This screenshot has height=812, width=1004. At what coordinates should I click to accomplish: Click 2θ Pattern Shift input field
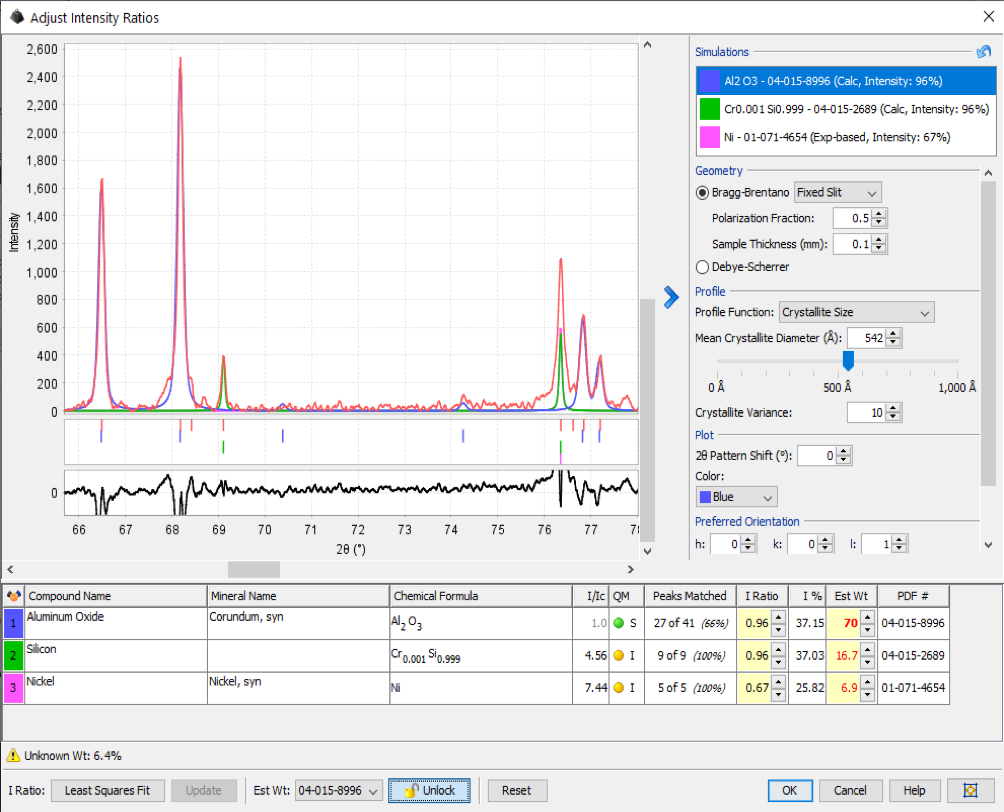817,456
